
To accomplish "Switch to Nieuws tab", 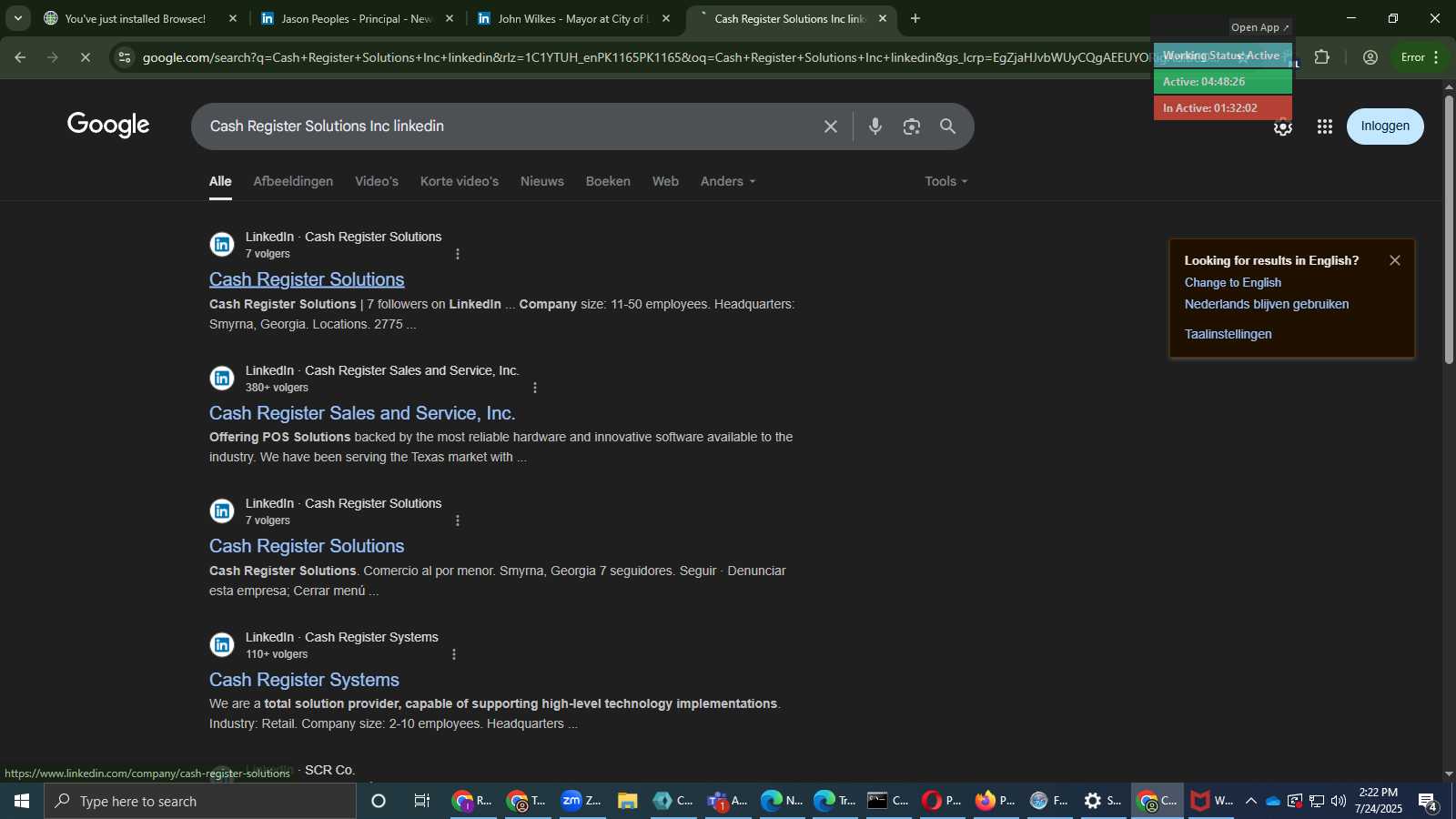I will pyautogui.click(x=542, y=181).
